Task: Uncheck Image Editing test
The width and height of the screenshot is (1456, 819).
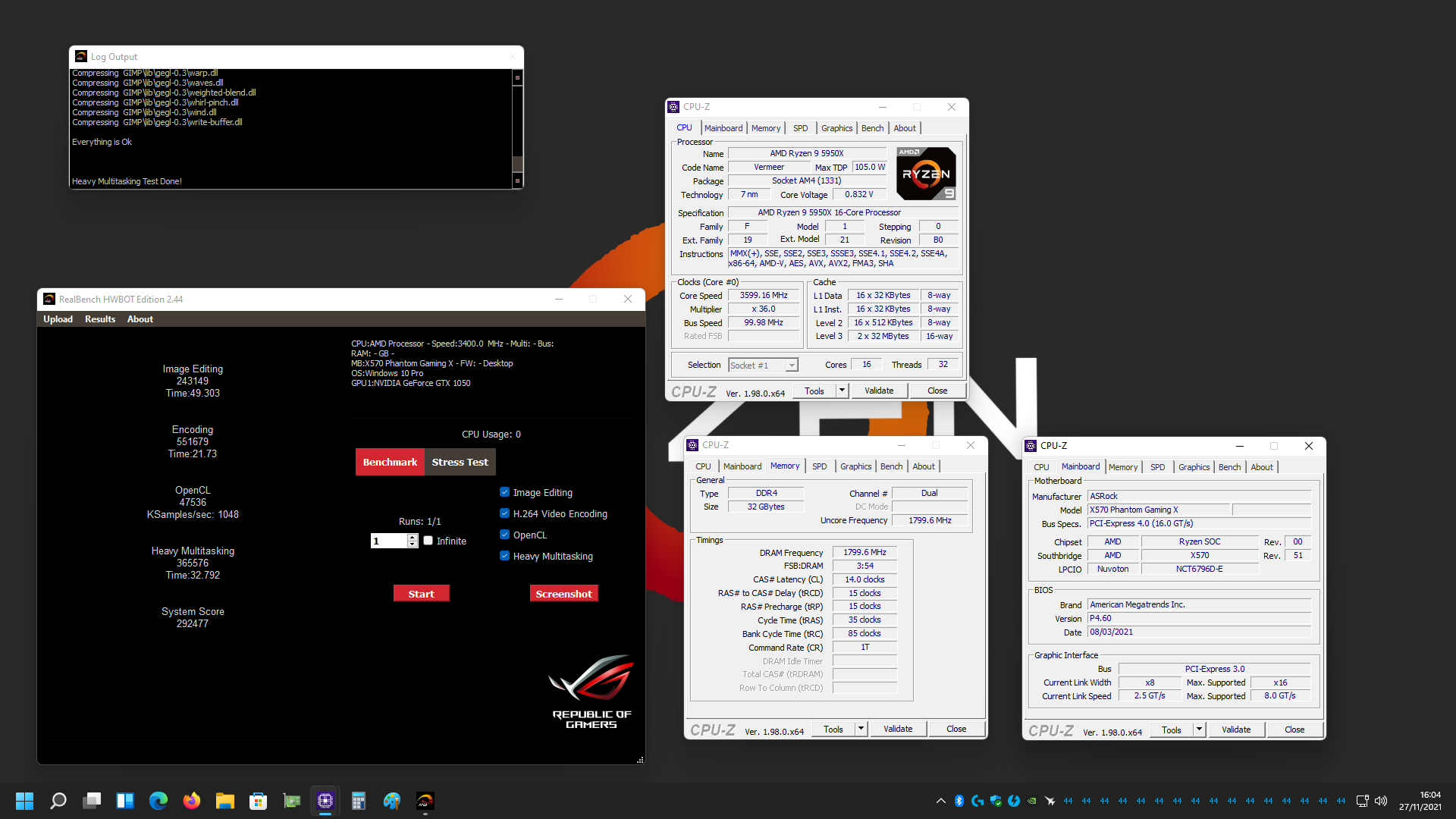Action: point(504,492)
